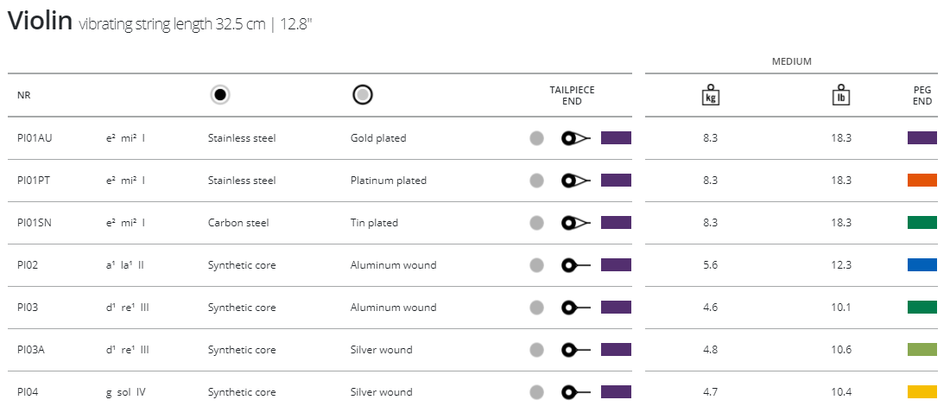Click the MEDIUM tension header
Screen dimensions: 950x419
click(791, 62)
